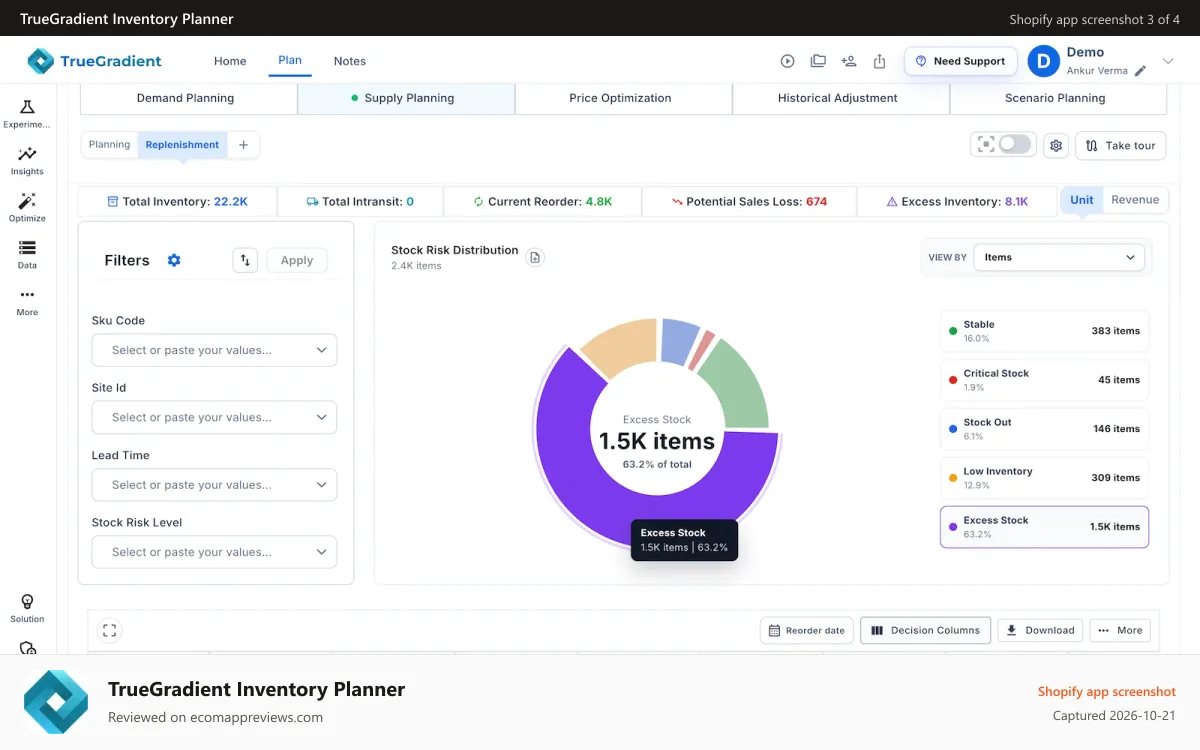Open Decision Columns
This screenshot has height=750, width=1200.
point(926,630)
